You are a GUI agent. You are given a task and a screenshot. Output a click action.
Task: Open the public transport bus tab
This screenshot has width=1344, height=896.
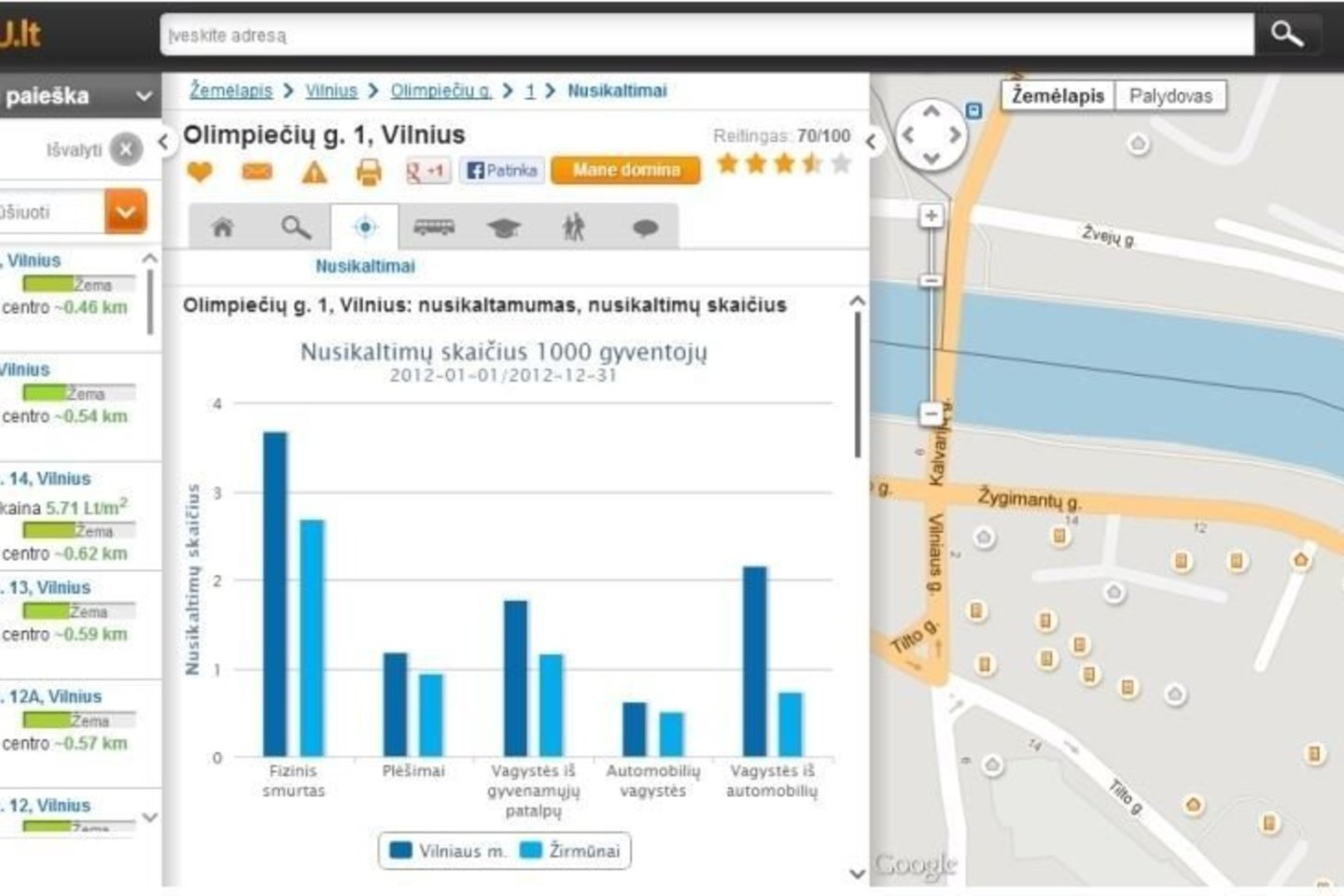(x=434, y=227)
